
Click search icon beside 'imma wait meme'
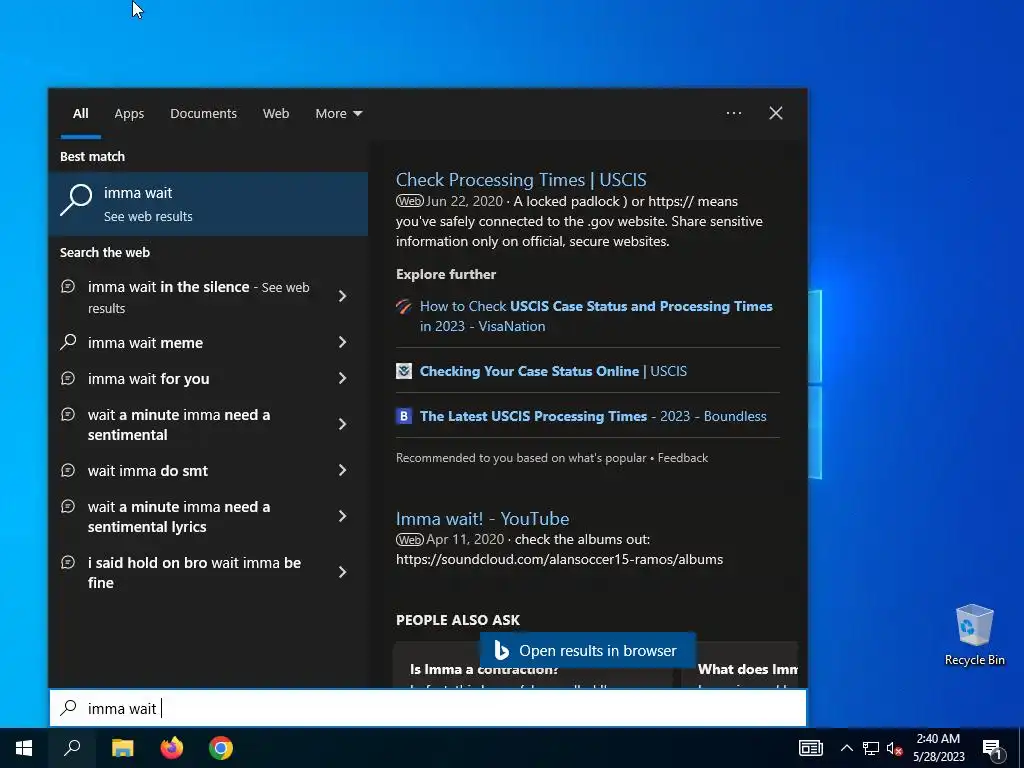[x=68, y=342]
